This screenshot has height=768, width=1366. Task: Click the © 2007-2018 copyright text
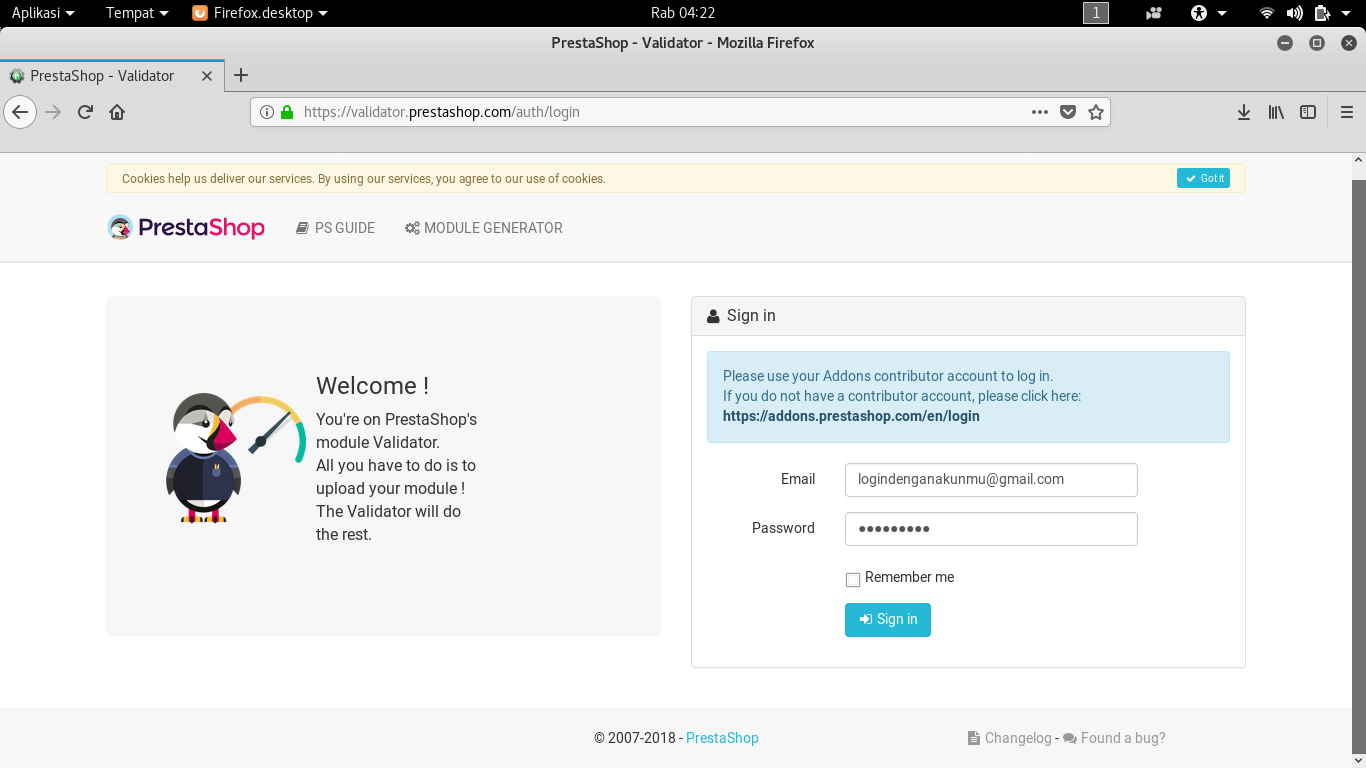click(636, 738)
